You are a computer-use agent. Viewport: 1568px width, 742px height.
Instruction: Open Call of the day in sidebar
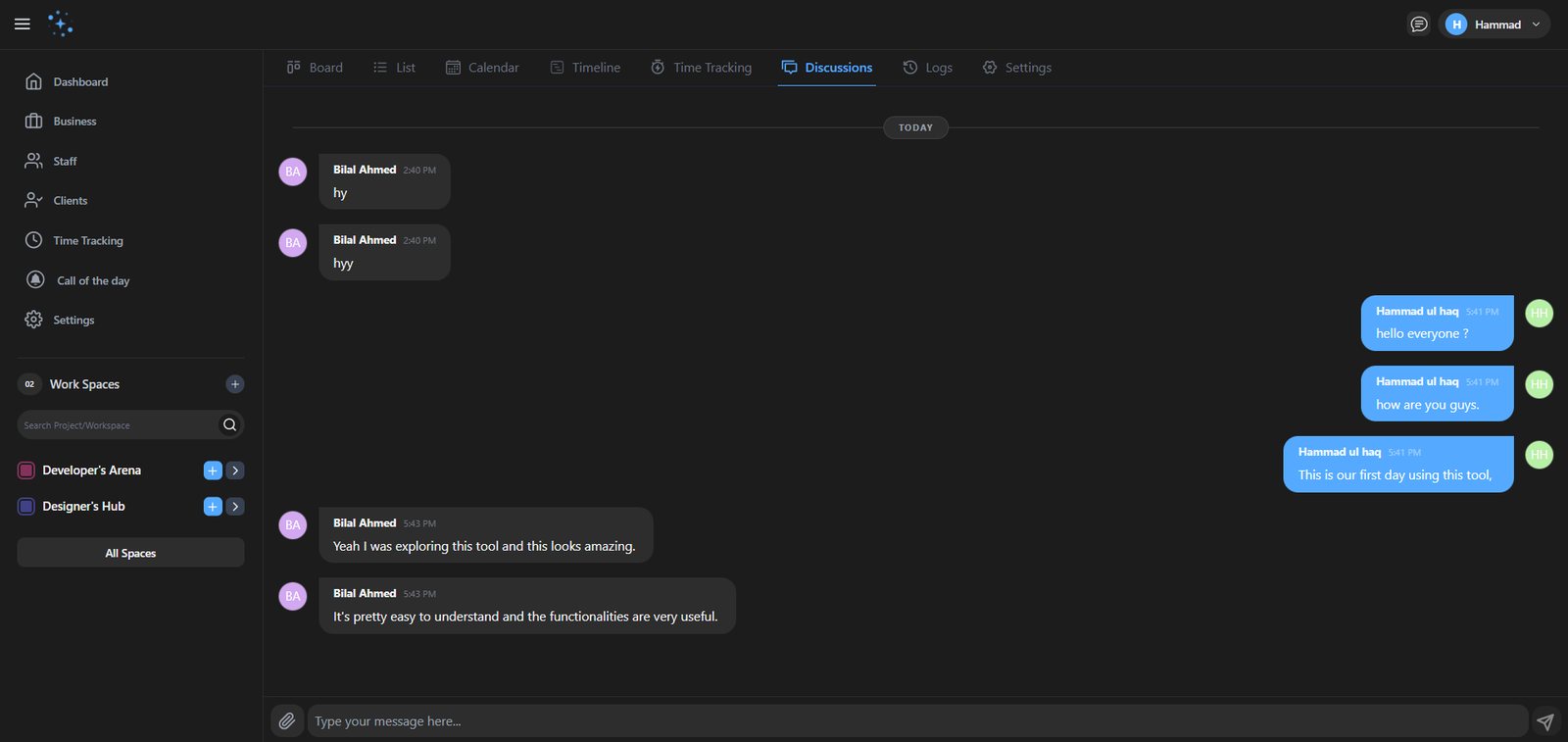[92, 280]
